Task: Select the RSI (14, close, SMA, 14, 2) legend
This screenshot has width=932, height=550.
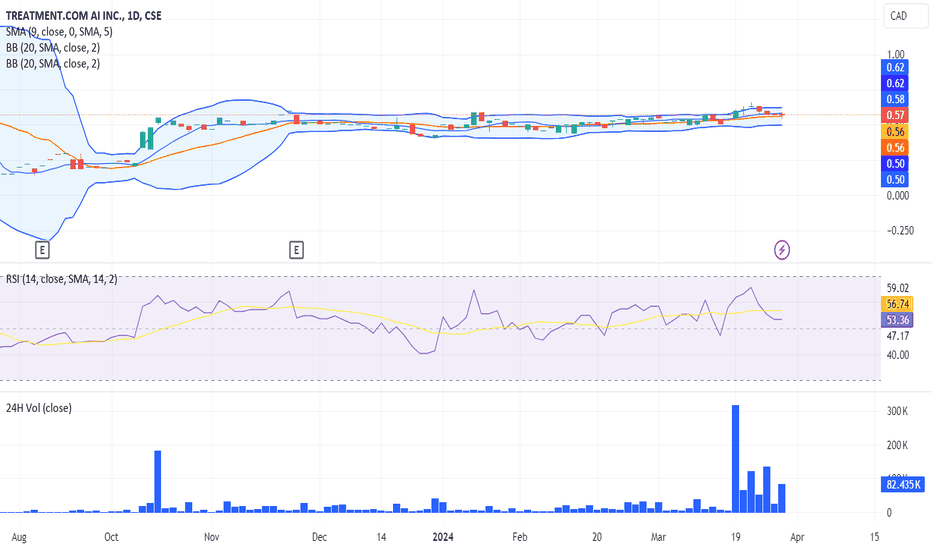Action: click(62, 278)
